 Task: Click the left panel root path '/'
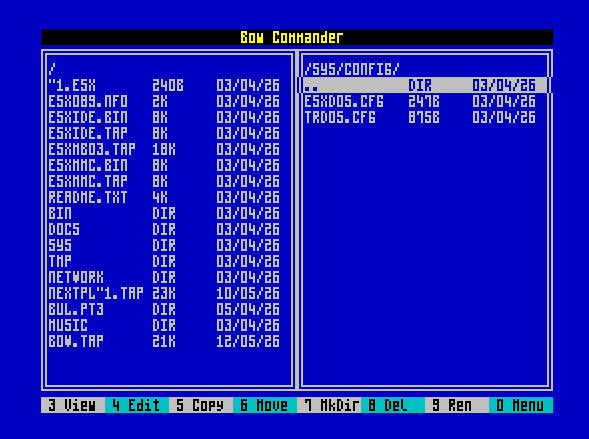[x=52, y=69]
